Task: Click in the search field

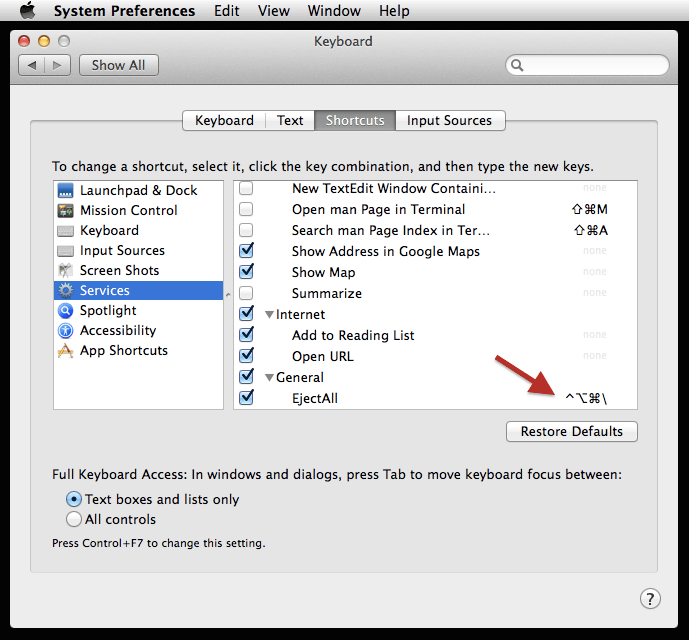Action: pyautogui.click(x=587, y=65)
